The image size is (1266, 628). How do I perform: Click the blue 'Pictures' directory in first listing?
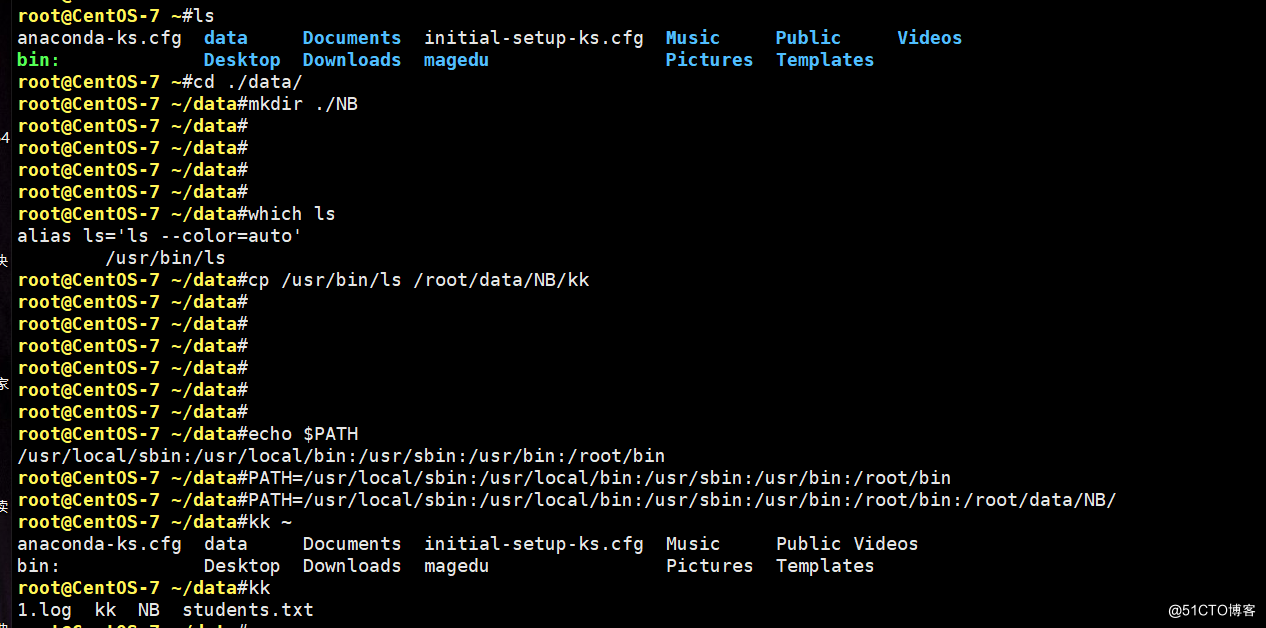click(709, 60)
